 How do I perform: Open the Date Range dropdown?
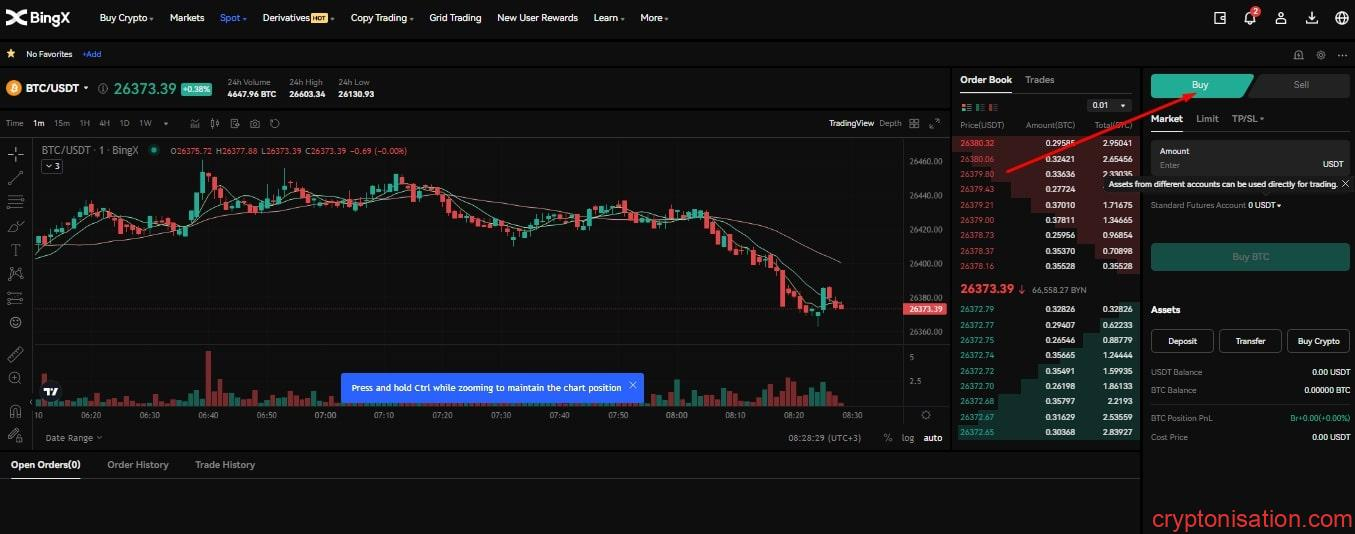click(73, 438)
